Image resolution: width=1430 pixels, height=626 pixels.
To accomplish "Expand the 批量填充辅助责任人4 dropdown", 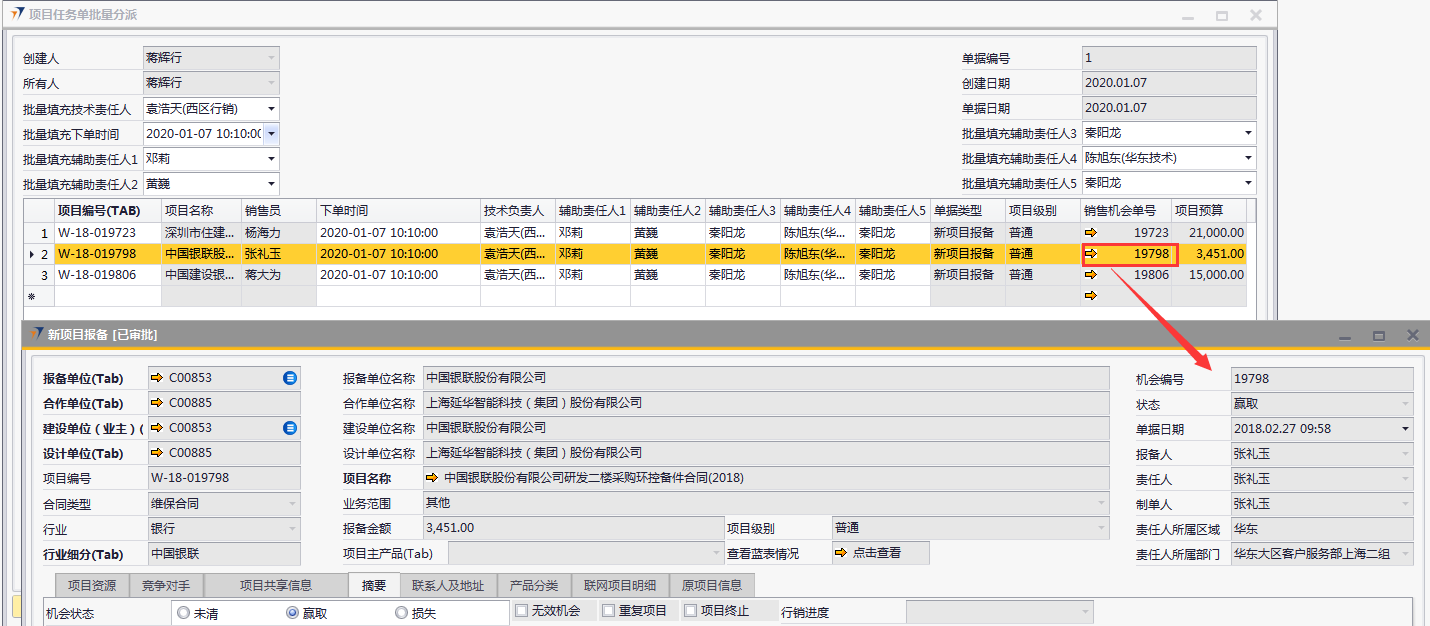I will [x=1247, y=158].
